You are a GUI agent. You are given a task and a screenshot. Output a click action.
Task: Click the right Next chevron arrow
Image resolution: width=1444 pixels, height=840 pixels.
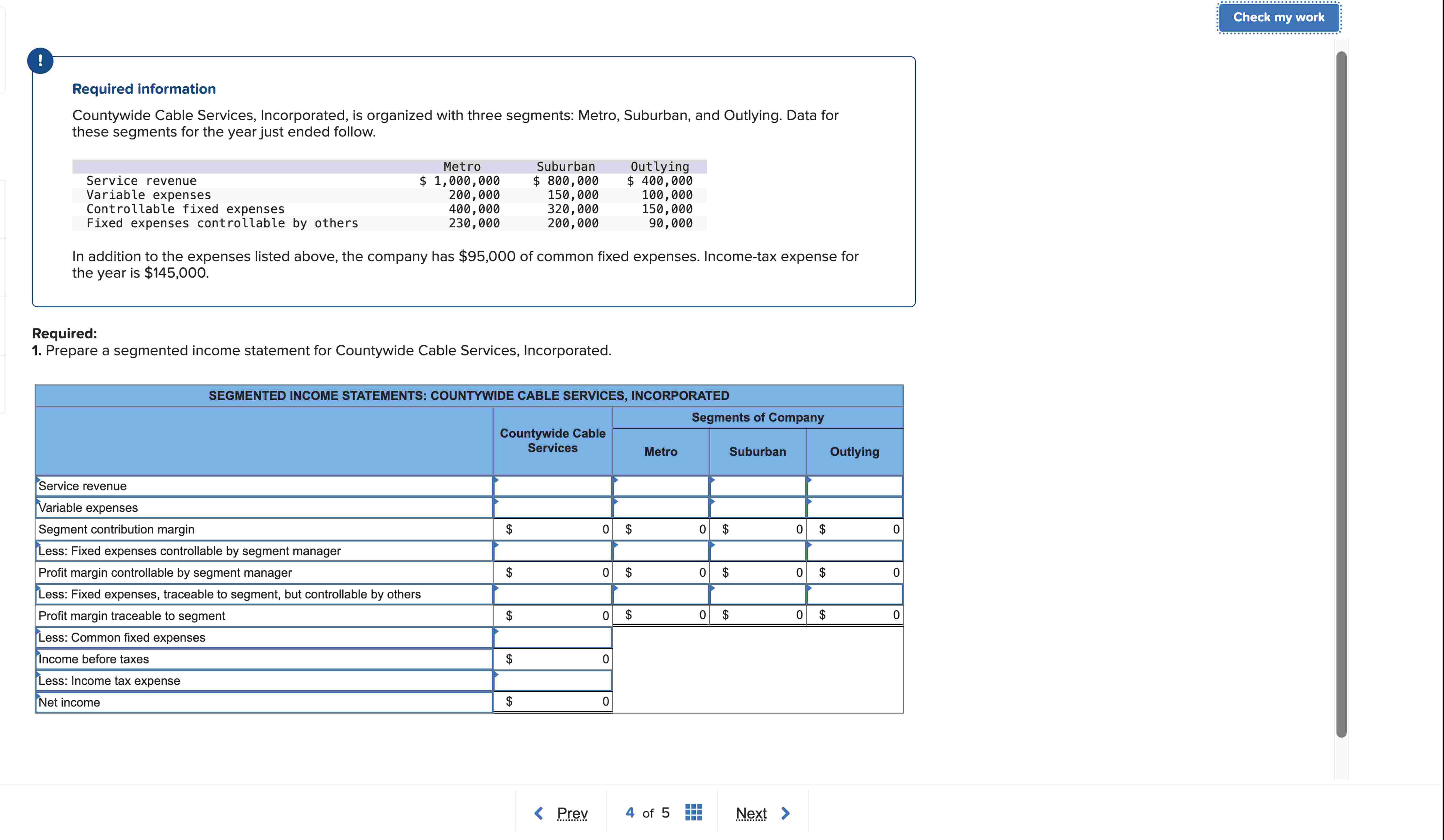click(x=786, y=813)
